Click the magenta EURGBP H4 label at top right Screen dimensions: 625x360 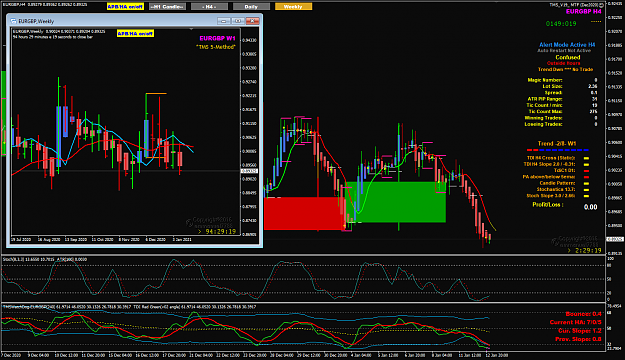[x=584, y=12]
